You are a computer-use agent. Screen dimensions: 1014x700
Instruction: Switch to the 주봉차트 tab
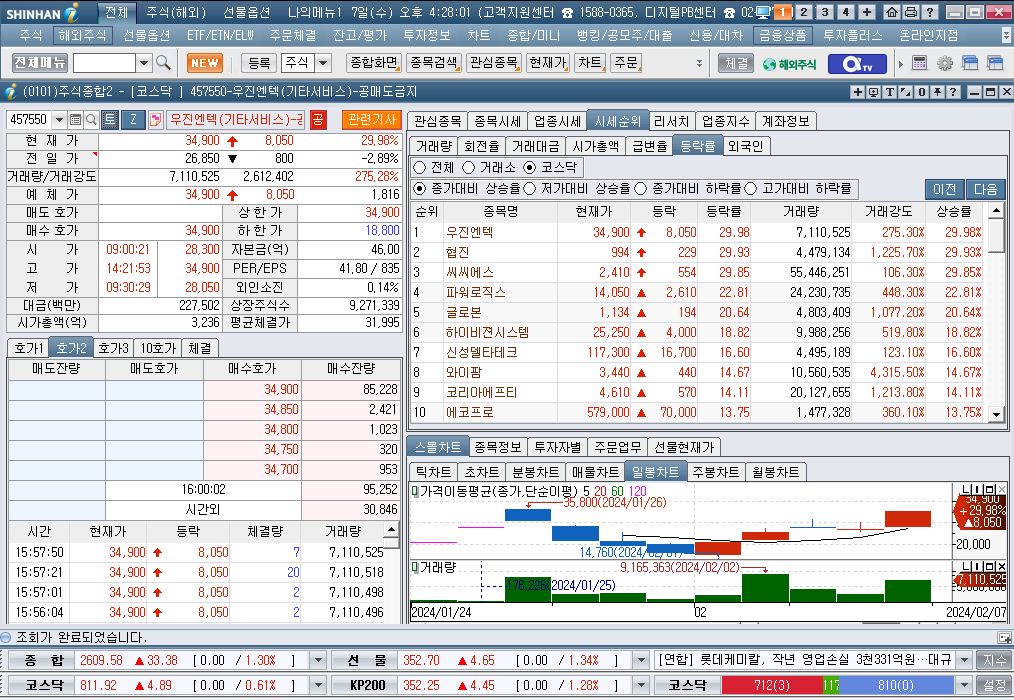pos(715,472)
